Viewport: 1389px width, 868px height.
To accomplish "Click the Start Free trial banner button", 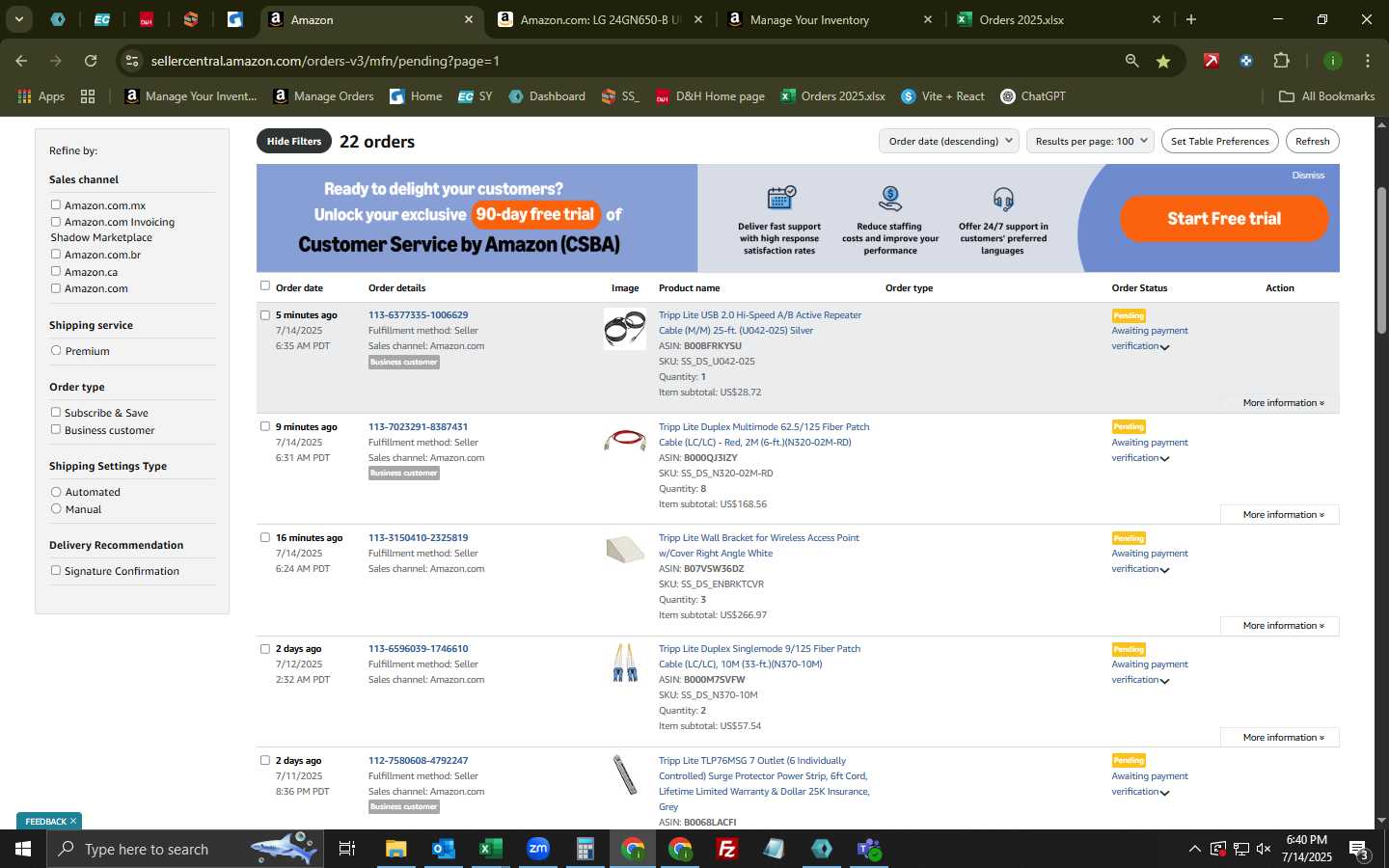I will [x=1223, y=219].
